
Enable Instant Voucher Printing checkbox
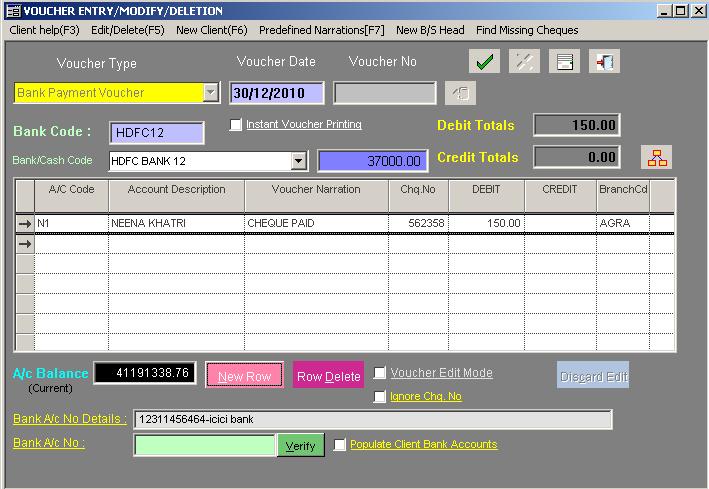(x=236, y=125)
